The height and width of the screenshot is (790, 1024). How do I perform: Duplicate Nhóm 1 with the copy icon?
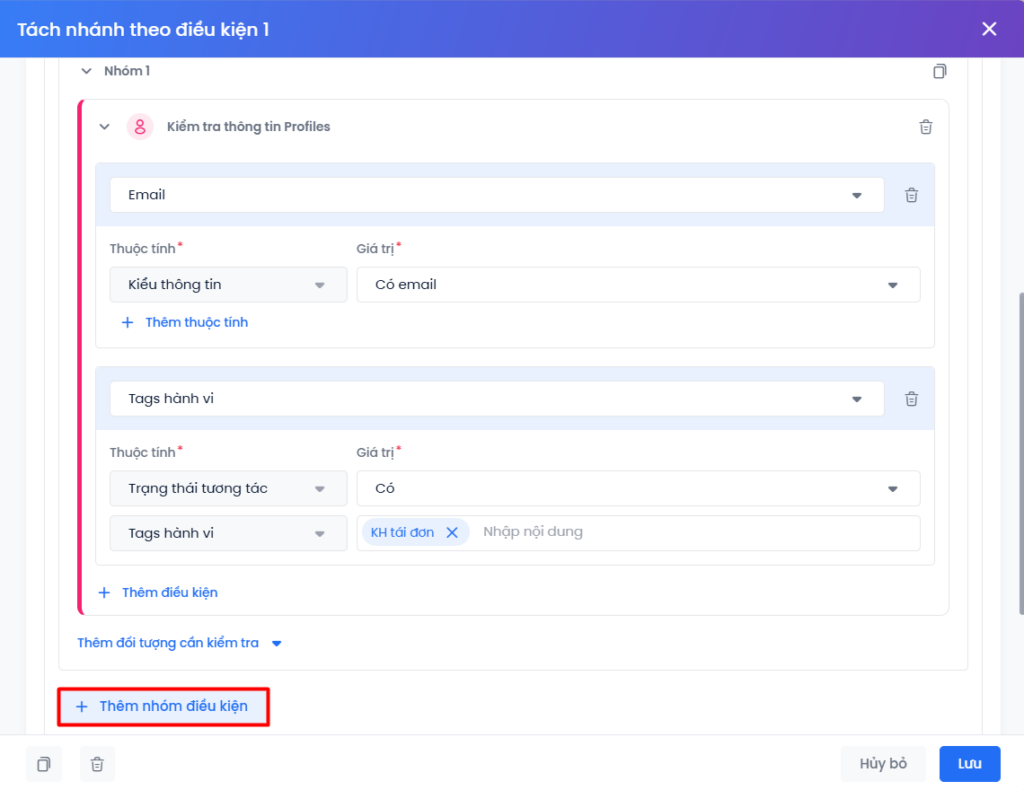click(939, 71)
